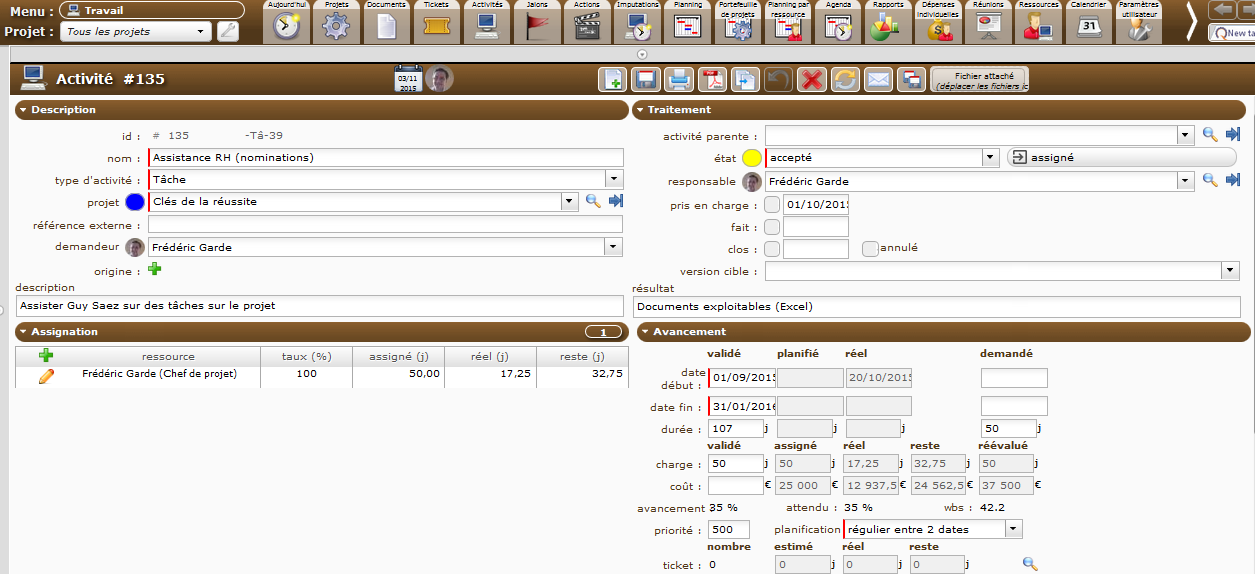Open the 'type d'activité' dropdown
This screenshot has width=1255, height=574.
614,180
